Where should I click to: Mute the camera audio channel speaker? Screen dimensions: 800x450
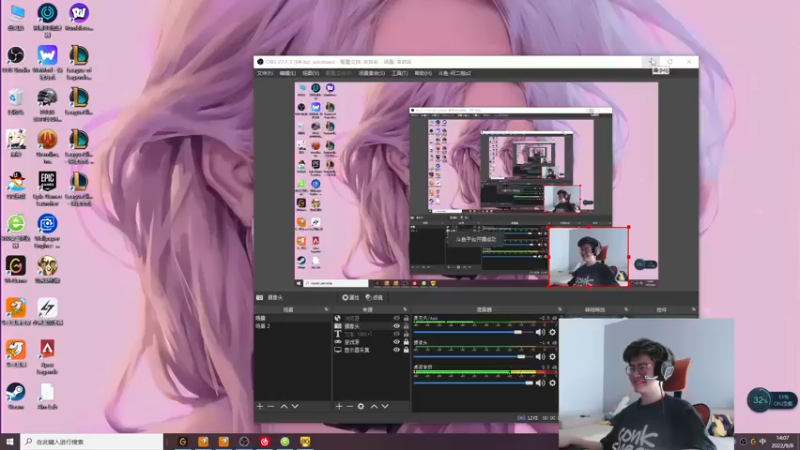[x=540, y=357]
